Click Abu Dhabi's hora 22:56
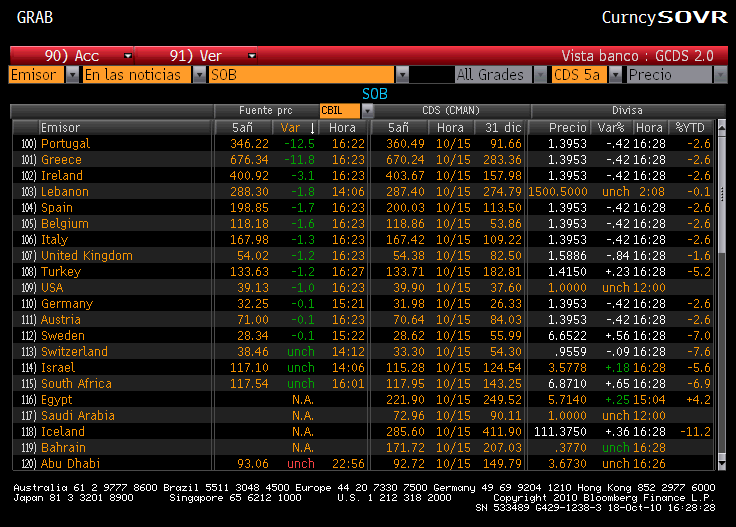Screen dimensions: 736x527 coord(348,463)
